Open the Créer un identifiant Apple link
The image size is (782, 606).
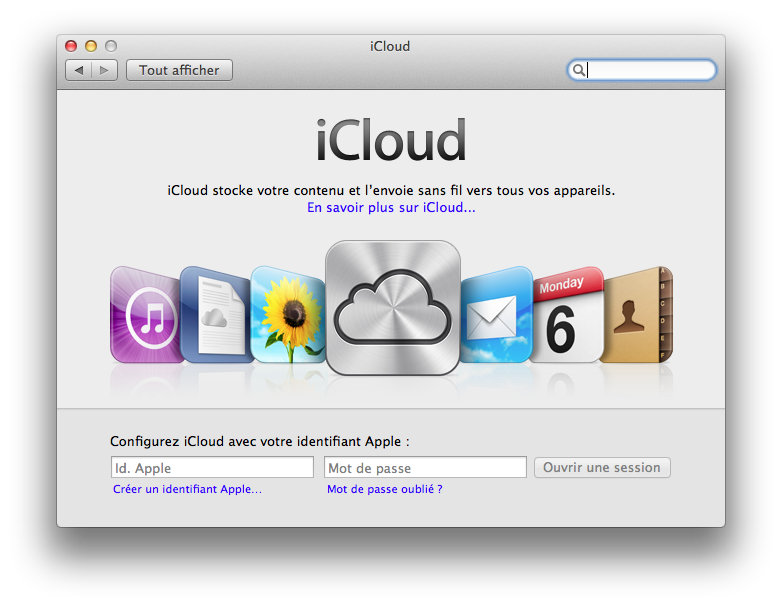pyautogui.click(x=187, y=489)
